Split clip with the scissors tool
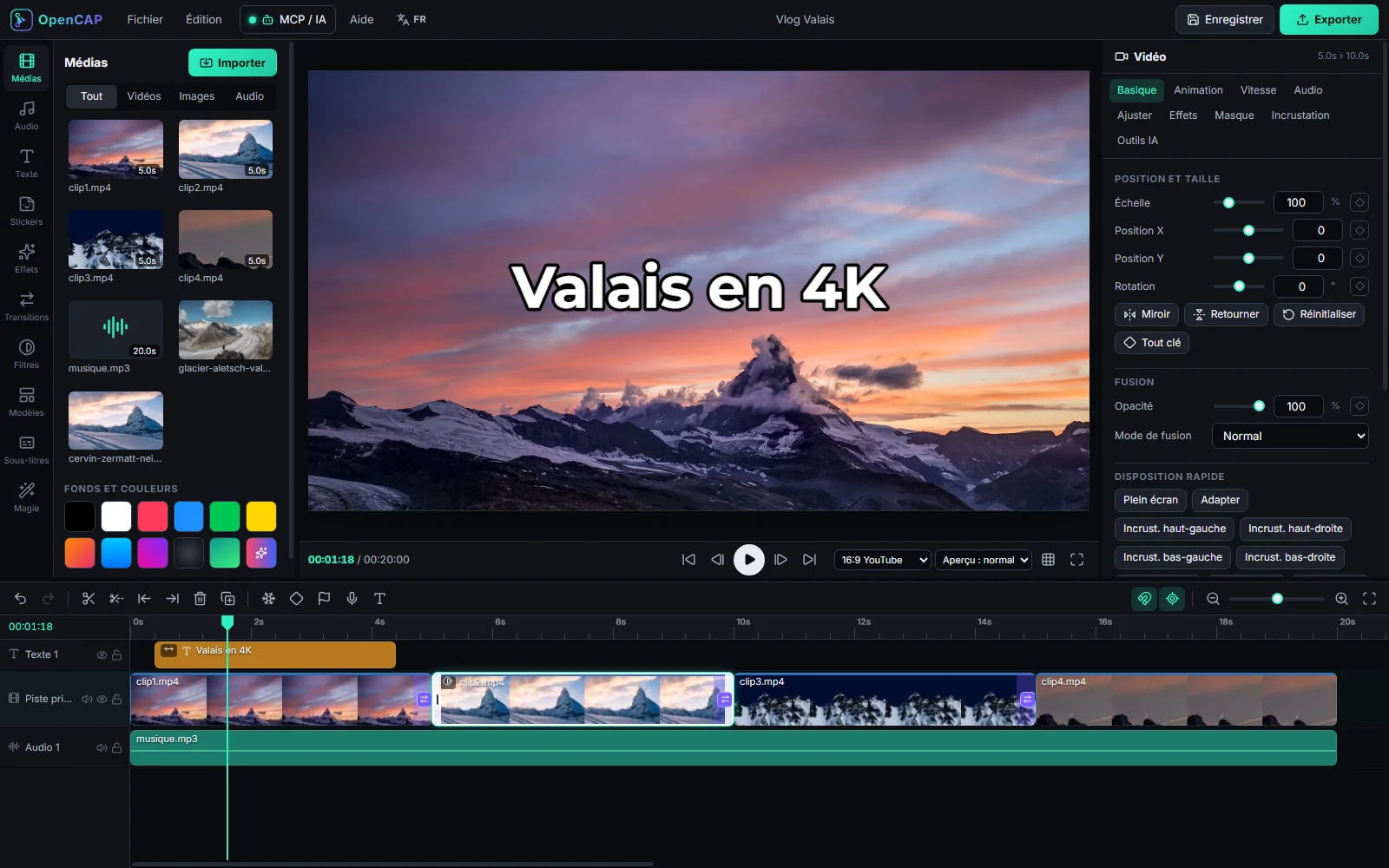1389x868 pixels. pyautogui.click(x=89, y=598)
